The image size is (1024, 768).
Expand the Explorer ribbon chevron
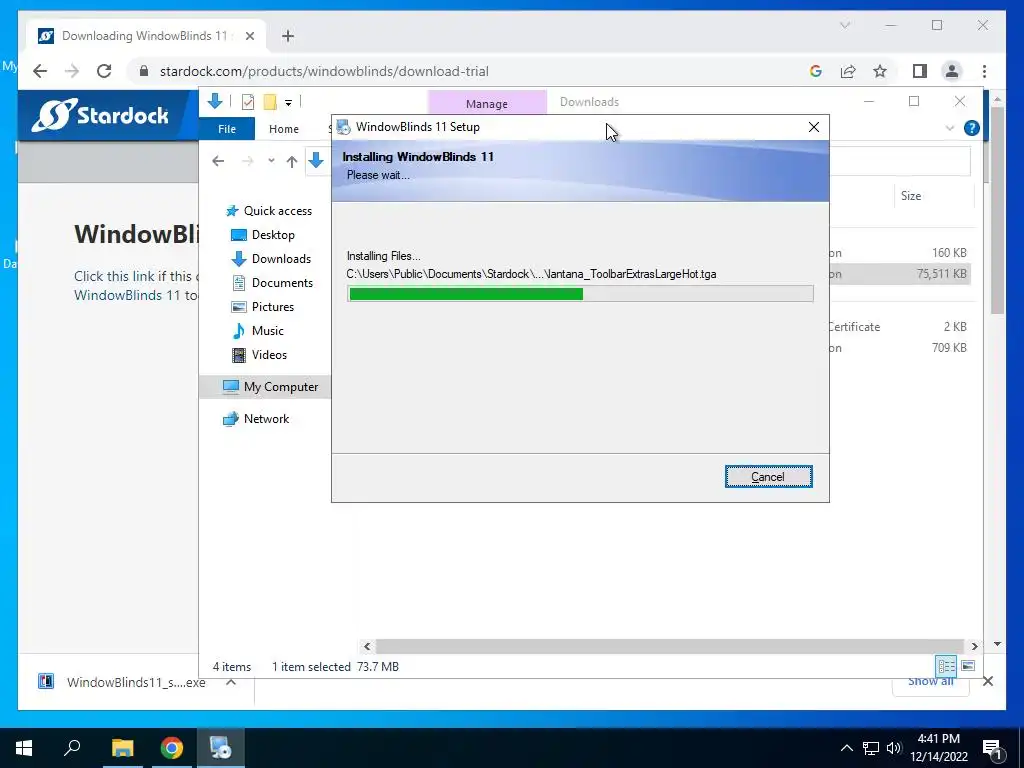click(x=950, y=129)
